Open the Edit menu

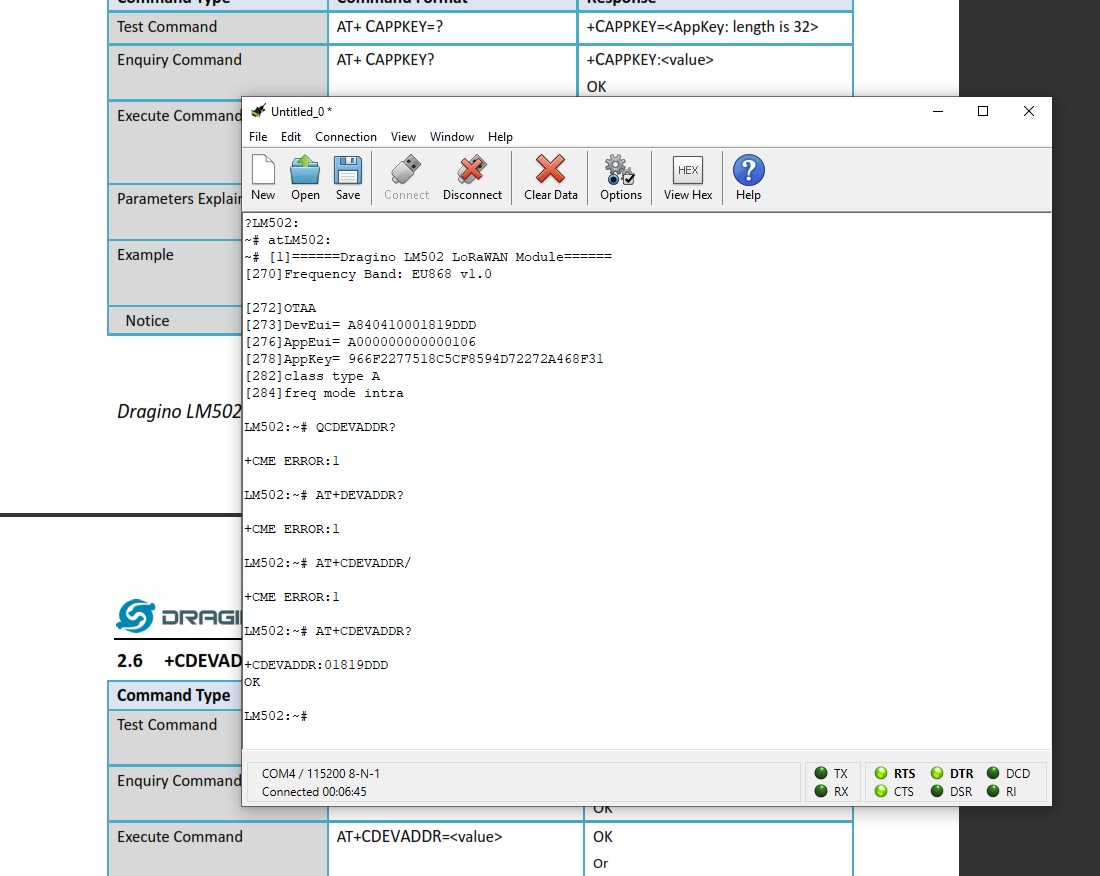(x=291, y=137)
